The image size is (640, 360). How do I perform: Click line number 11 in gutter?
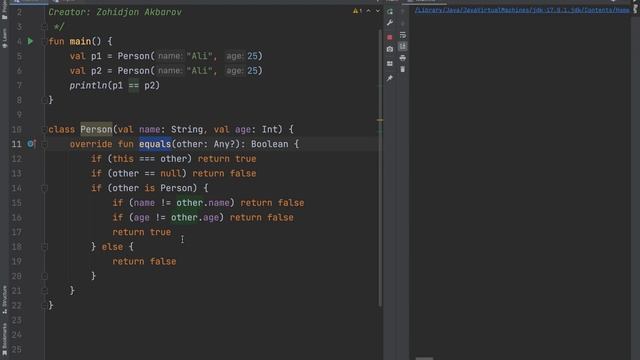pos(16,144)
